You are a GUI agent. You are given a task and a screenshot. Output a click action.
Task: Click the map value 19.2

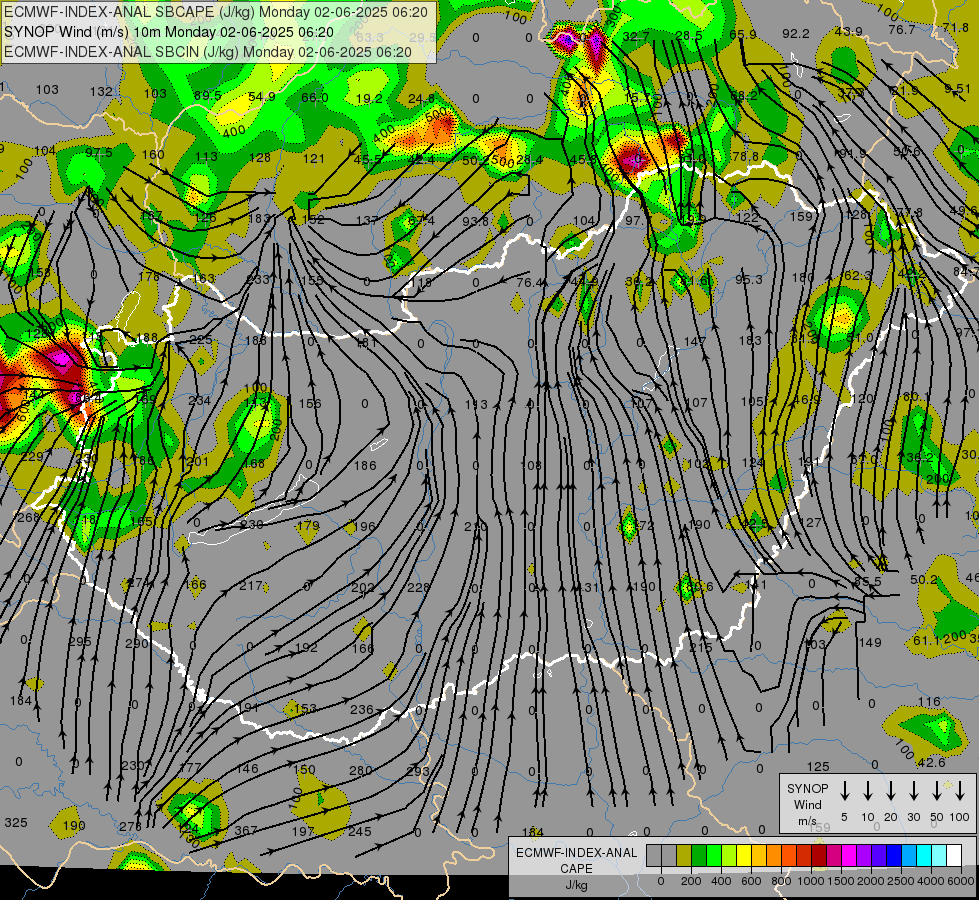(x=369, y=99)
